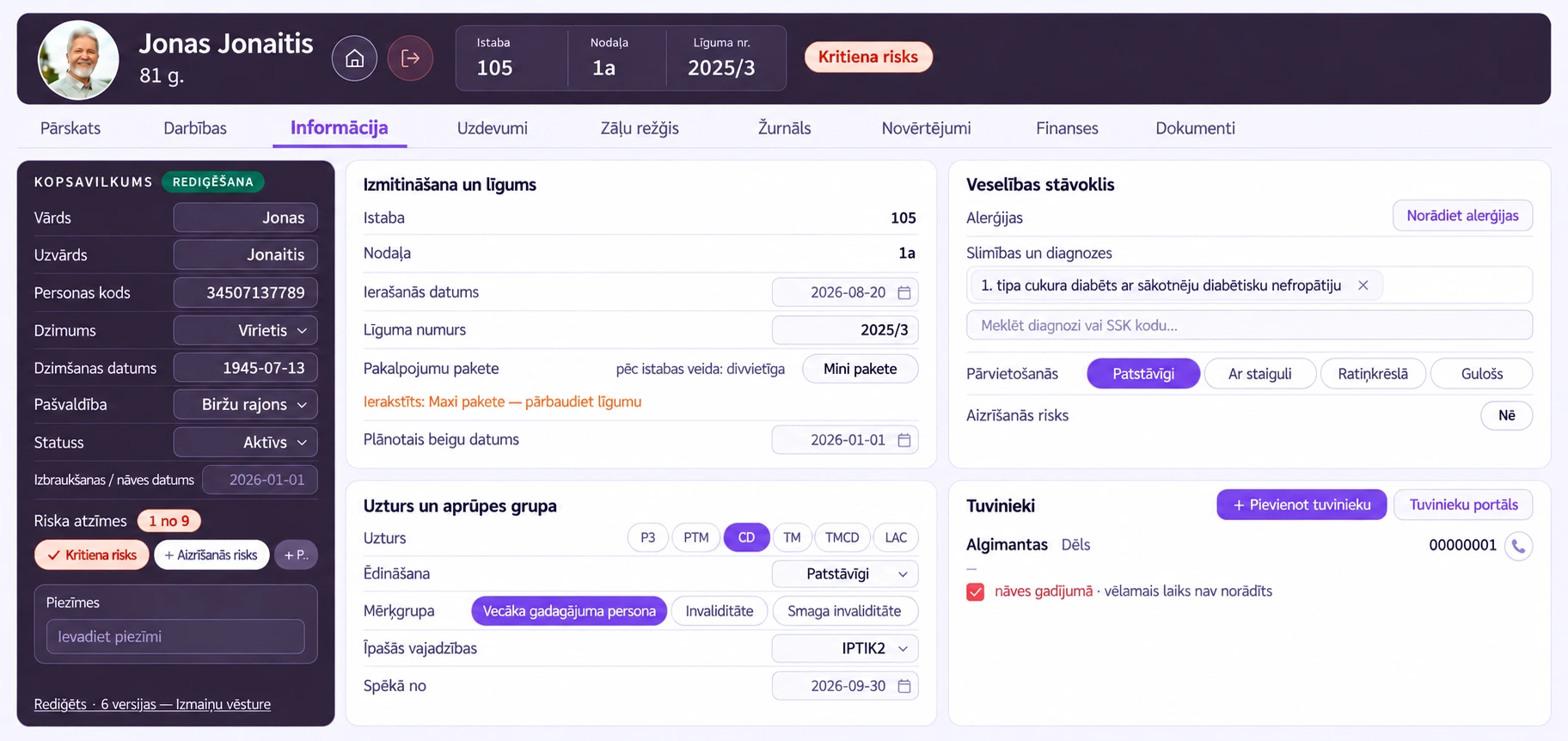Open the Izmaiņu vēsture link
1568x741 pixels.
tap(224, 705)
